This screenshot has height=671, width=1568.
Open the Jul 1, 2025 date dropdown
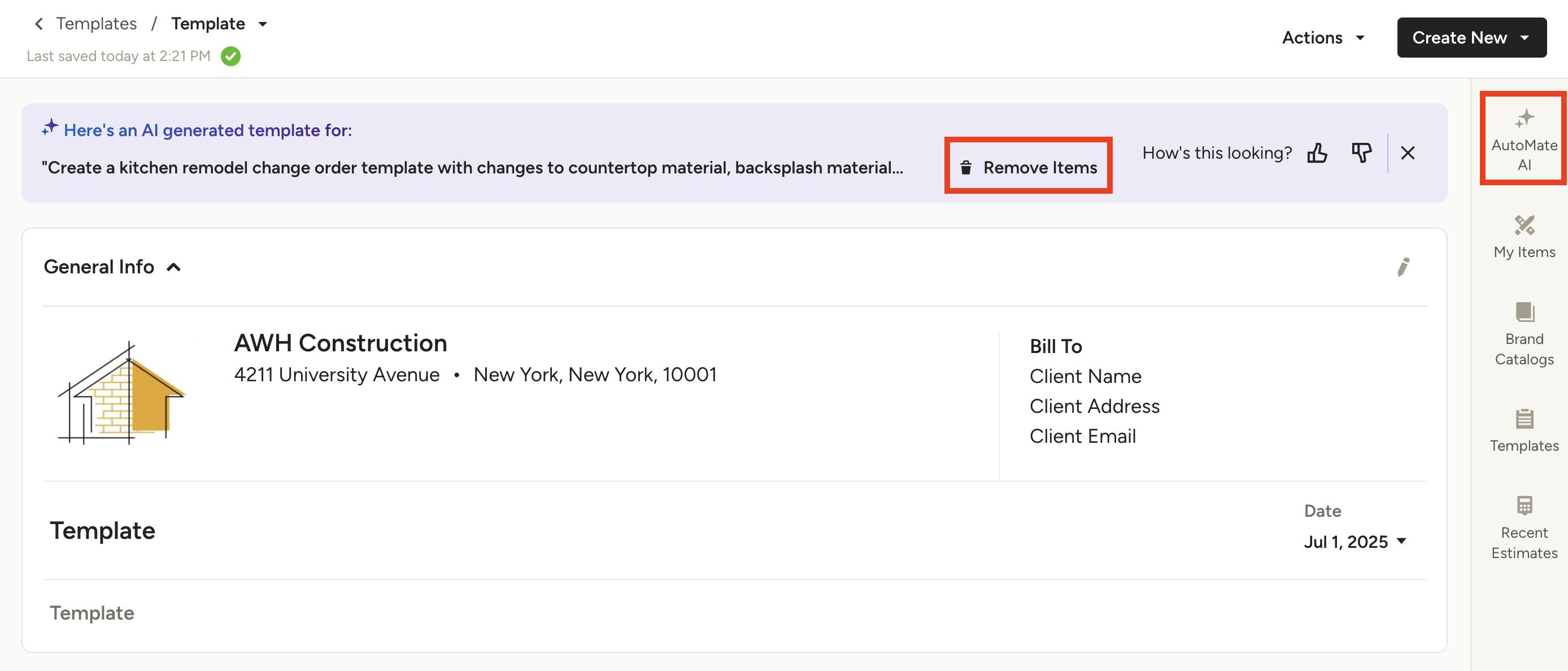click(x=1355, y=541)
